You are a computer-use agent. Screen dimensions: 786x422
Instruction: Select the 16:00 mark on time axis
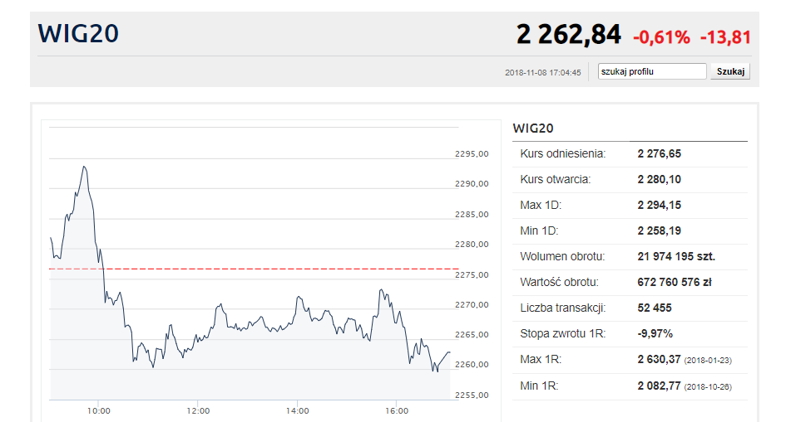coord(397,410)
